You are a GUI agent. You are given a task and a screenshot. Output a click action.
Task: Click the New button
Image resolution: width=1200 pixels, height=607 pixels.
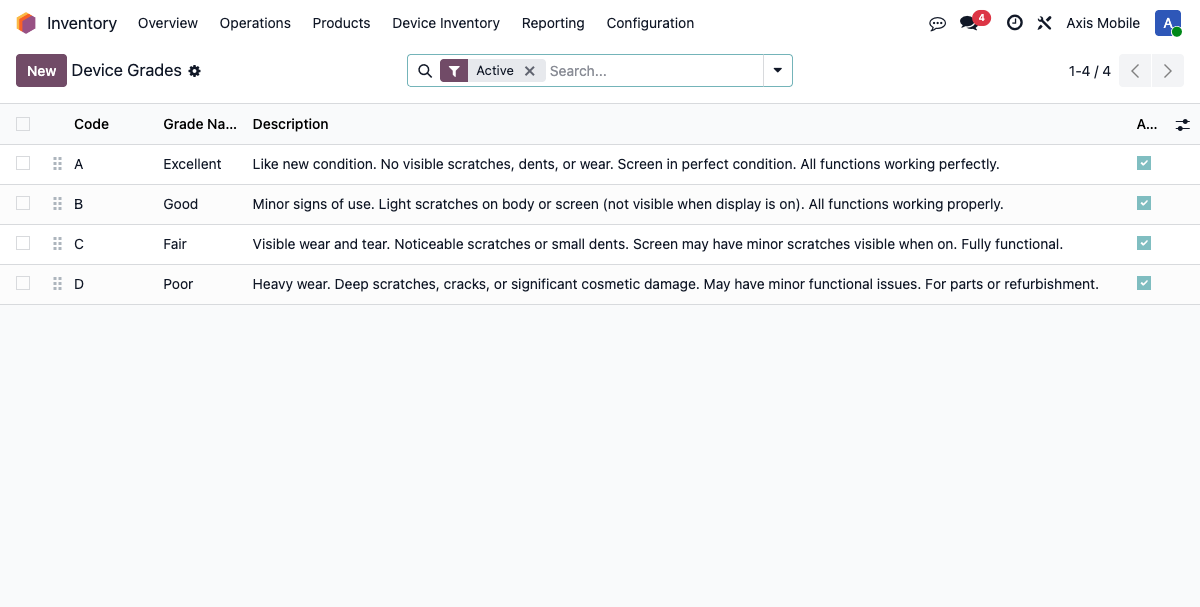41,71
